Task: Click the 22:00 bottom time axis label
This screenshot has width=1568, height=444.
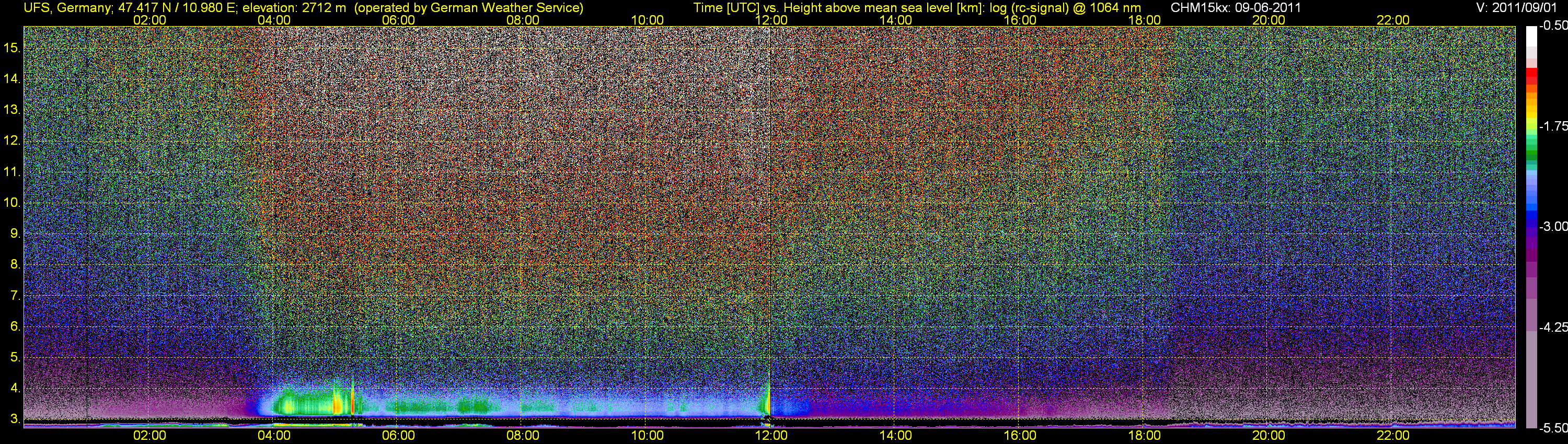Action: (1393, 436)
